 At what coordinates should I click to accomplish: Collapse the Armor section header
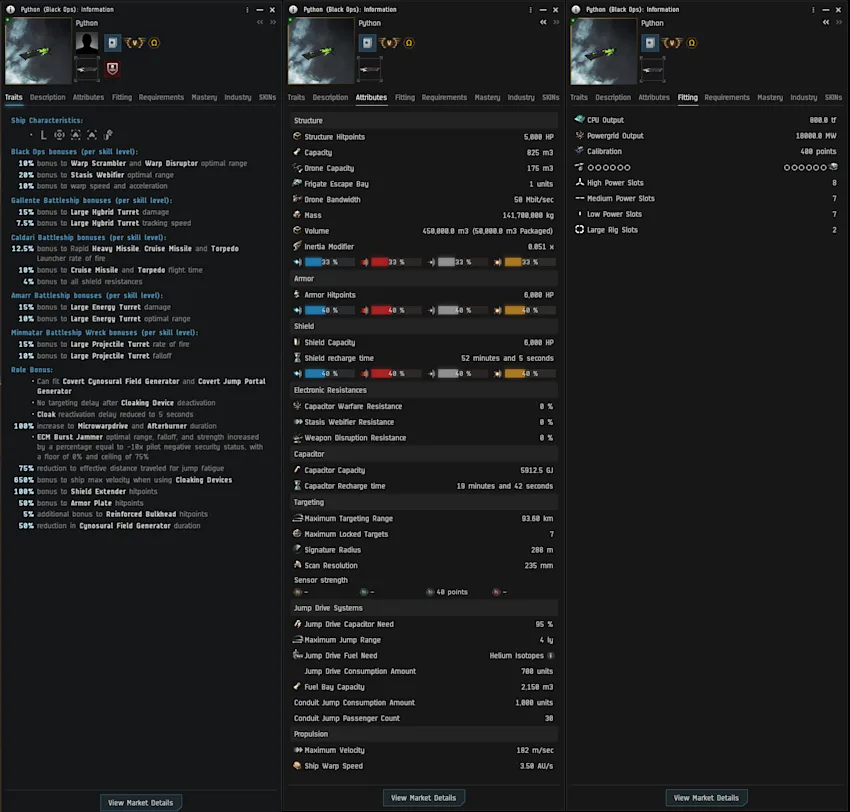(423, 278)
